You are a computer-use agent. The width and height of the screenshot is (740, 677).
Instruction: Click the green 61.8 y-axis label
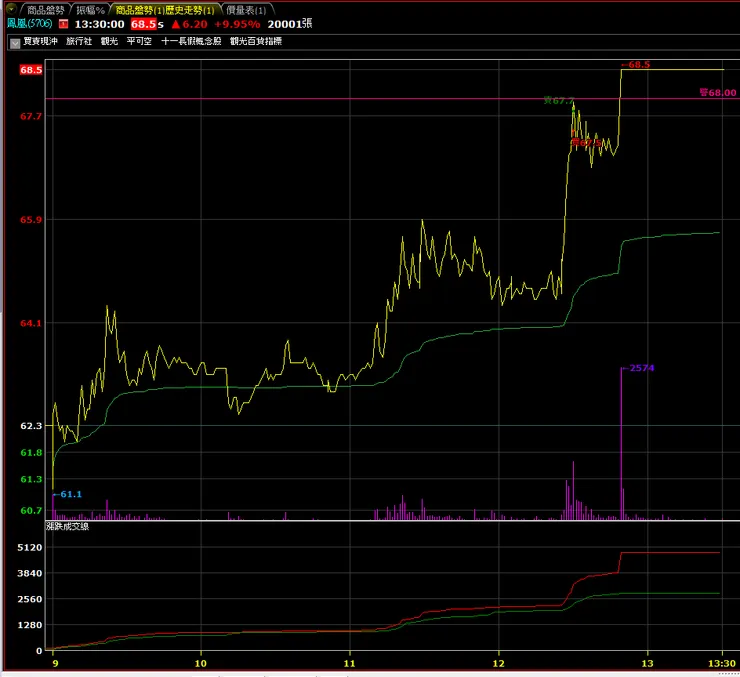coord(31,452)
